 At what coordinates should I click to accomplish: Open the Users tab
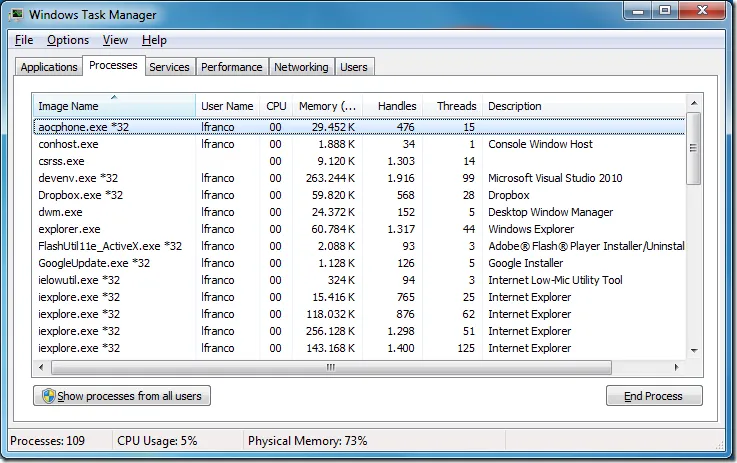(x=354, y=67)
